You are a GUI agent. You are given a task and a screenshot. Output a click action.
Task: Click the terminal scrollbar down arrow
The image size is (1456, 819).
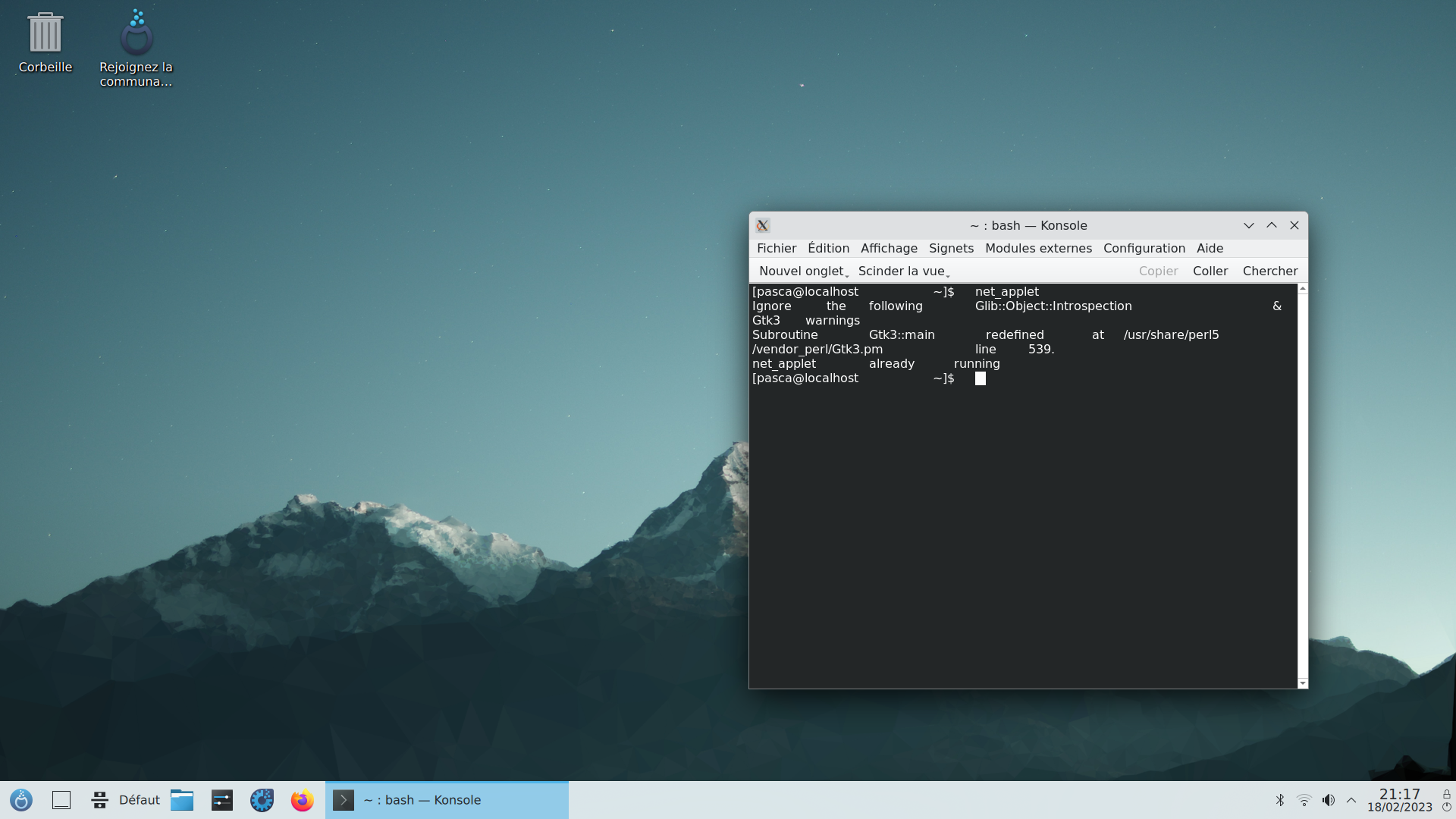point(1303,683)
